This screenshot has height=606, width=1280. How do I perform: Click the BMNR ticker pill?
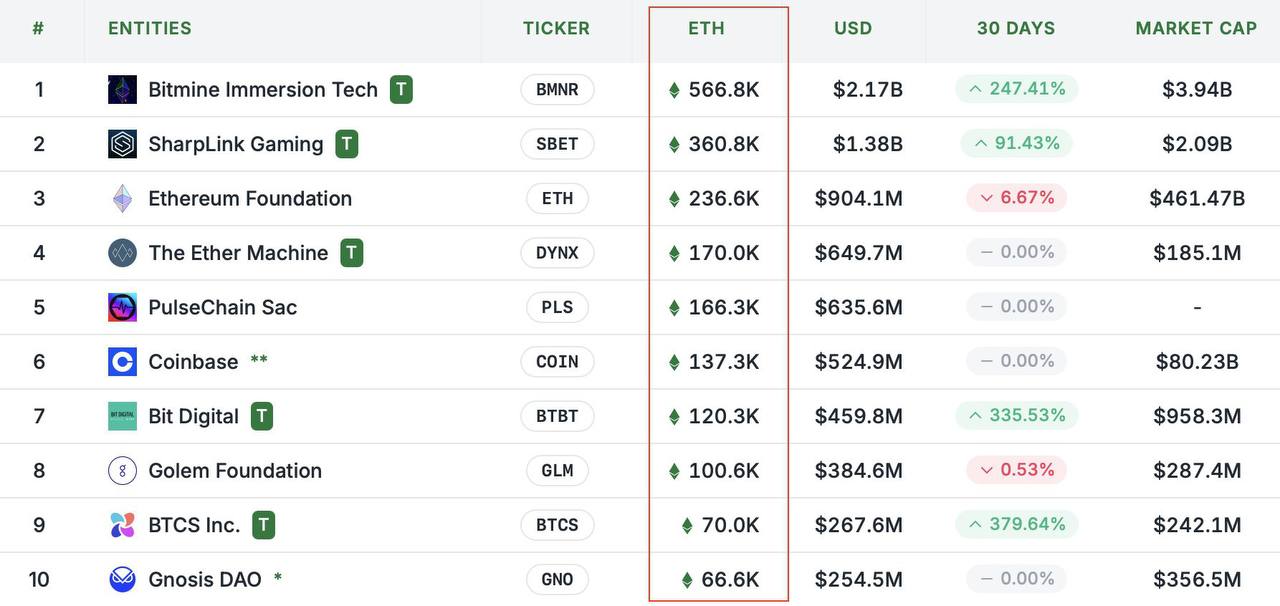click(557, 89)
